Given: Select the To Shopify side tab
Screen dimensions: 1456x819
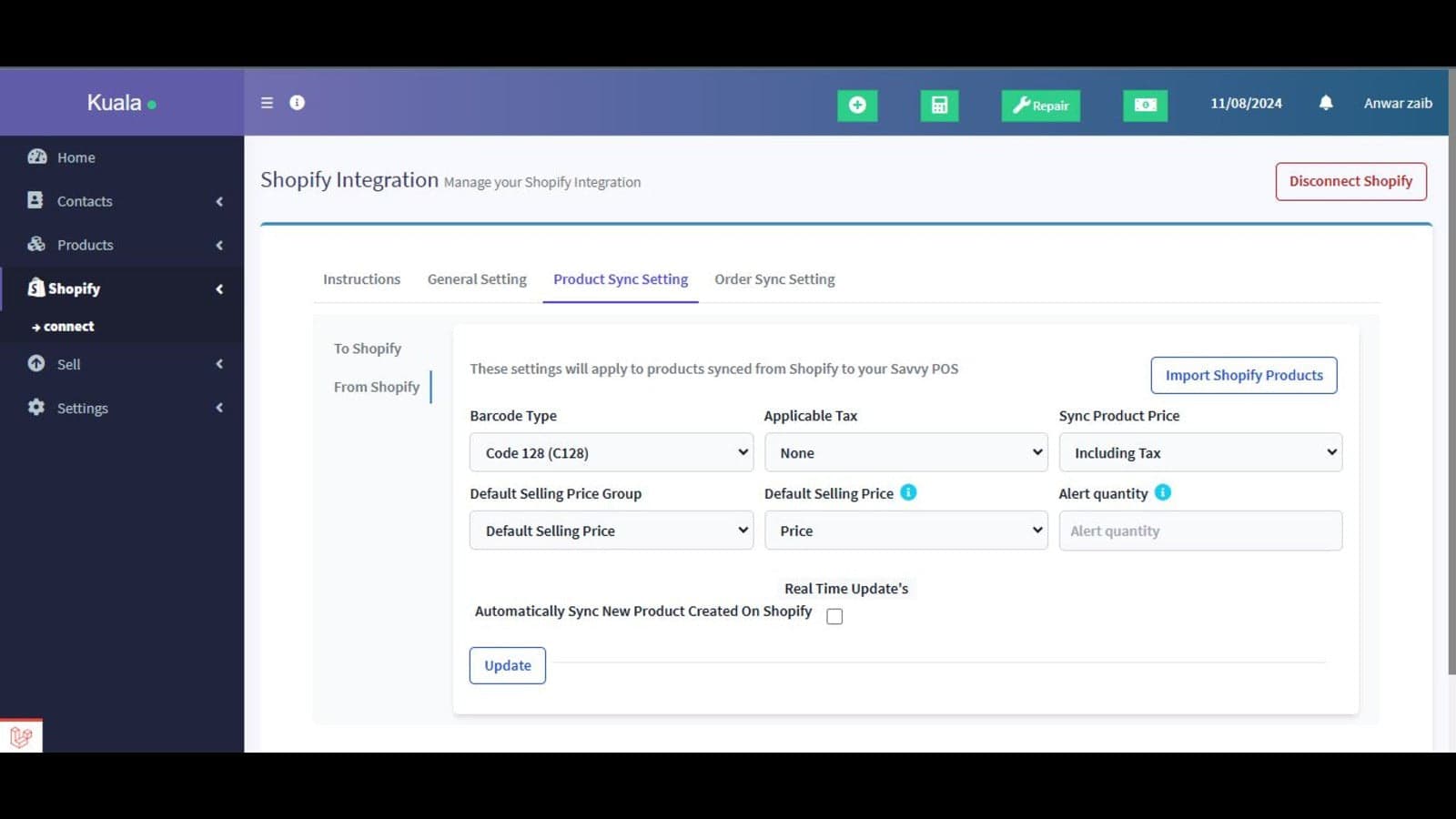Looking at the screenshot, I should point(368,349).
